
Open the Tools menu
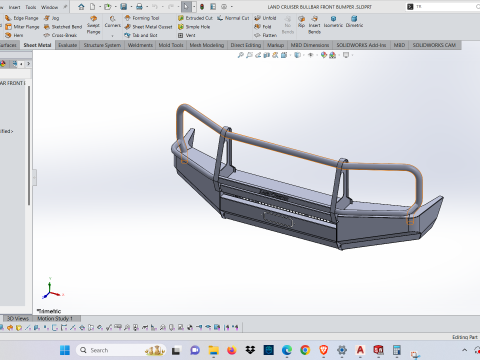(31, 7)
